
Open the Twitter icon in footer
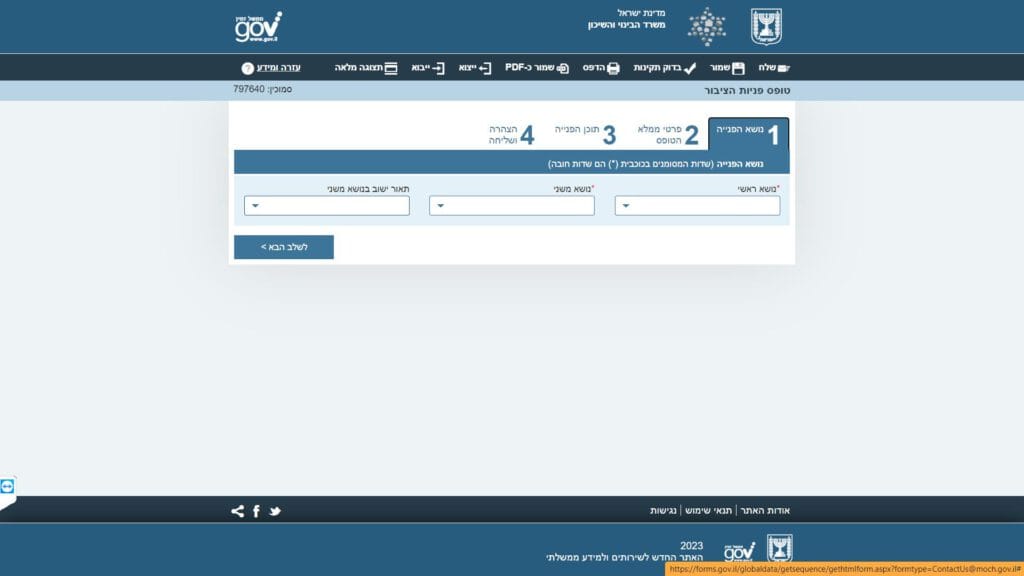[275, 511]
